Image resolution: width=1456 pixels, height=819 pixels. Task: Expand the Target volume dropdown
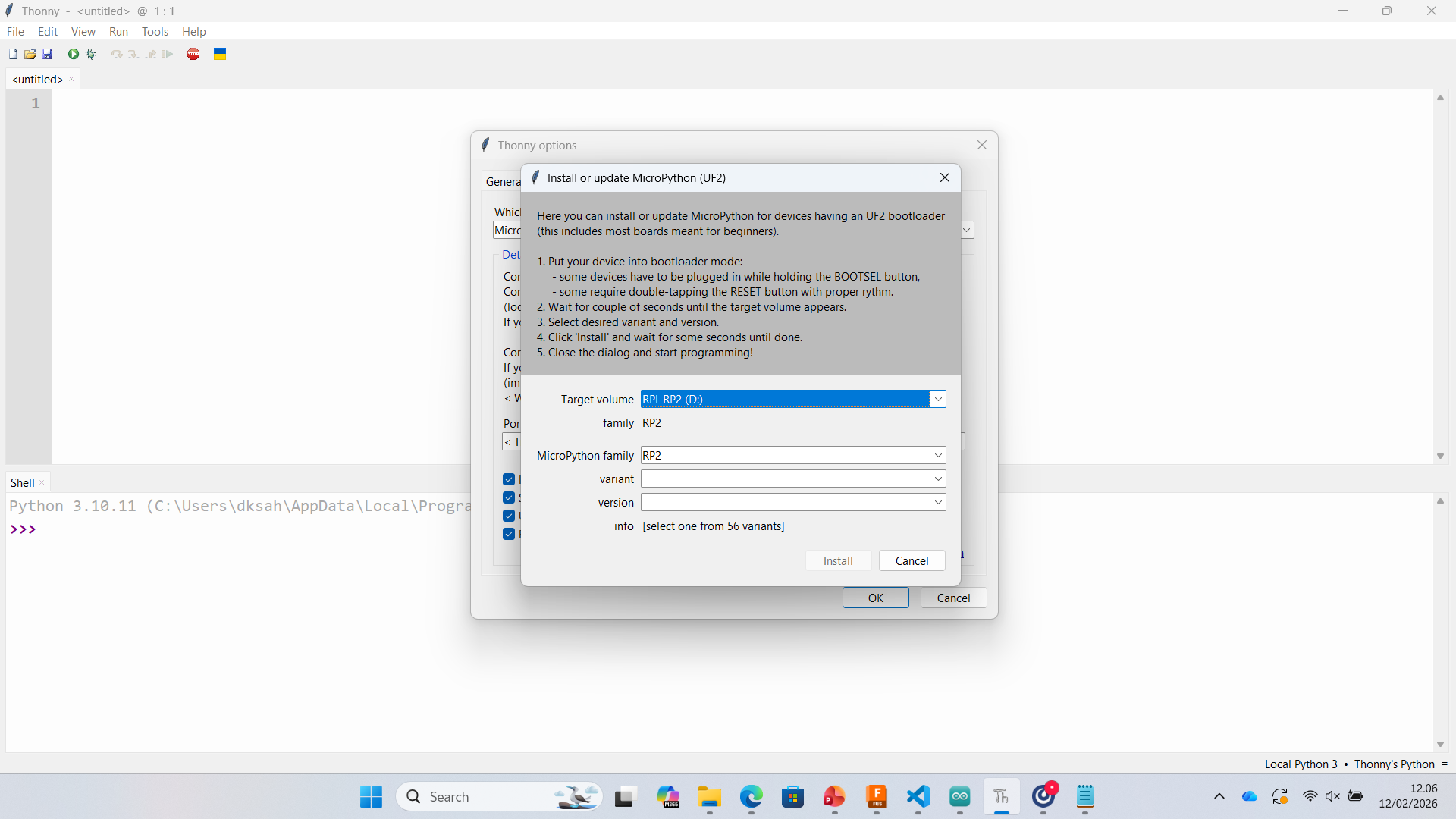938,399
